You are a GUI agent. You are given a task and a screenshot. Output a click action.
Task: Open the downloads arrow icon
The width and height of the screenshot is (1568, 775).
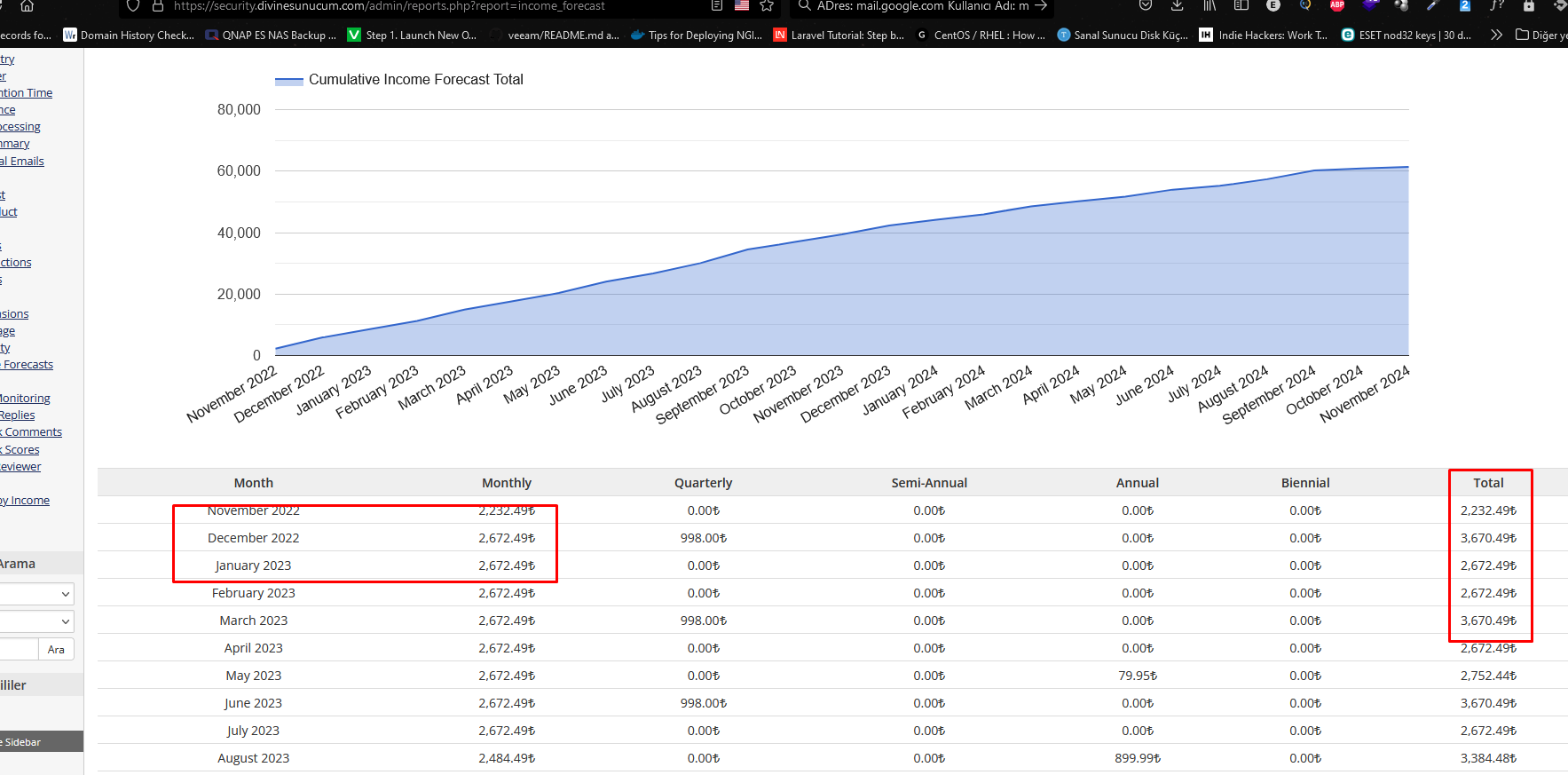pos(1177,5)
